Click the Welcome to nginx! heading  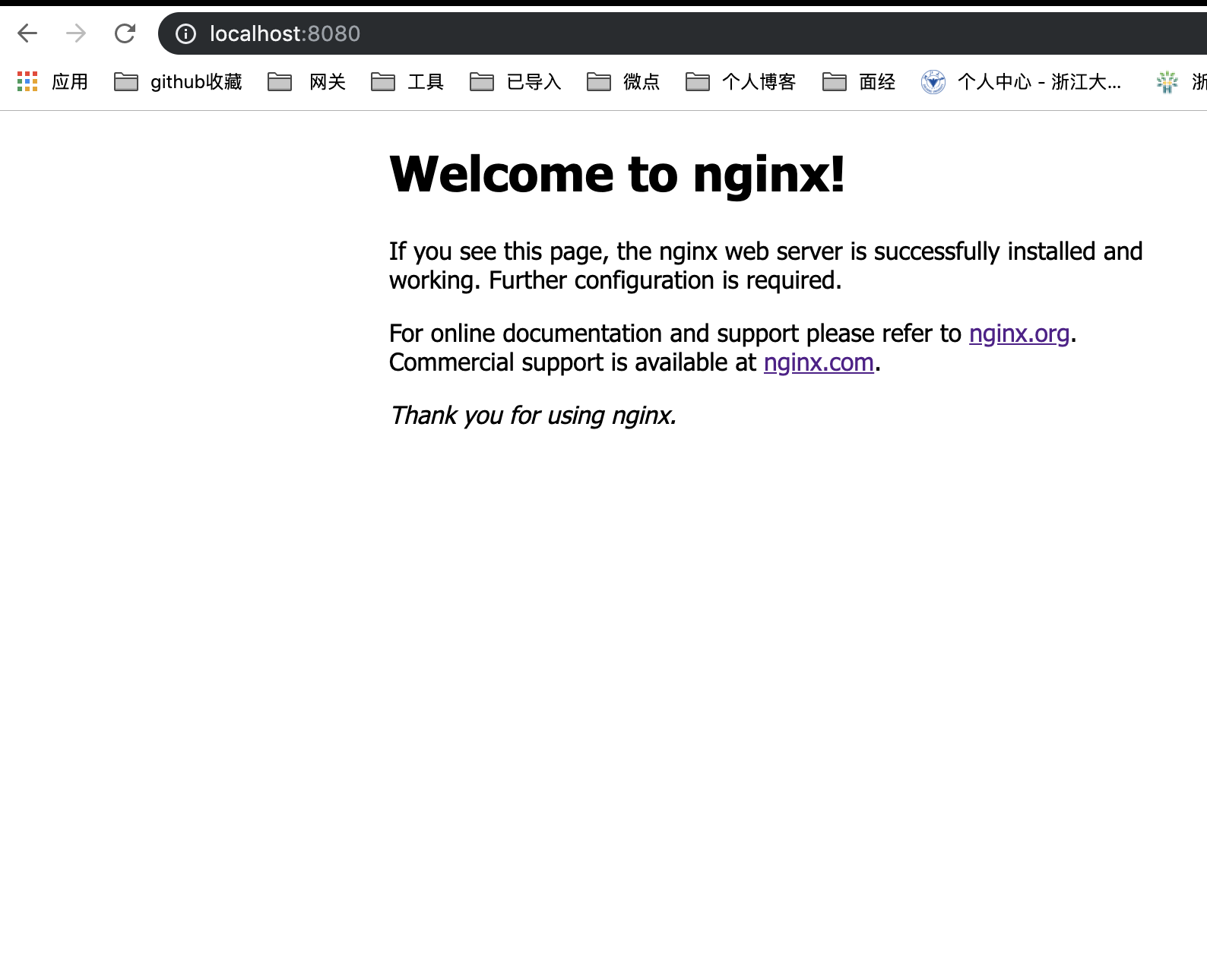(x=616, y=174)
